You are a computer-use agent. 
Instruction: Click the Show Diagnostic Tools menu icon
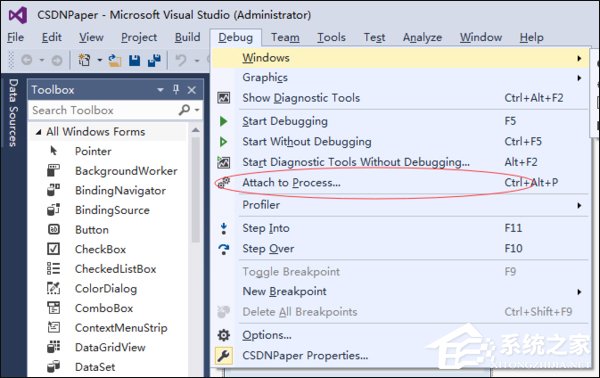click(223, 98)
